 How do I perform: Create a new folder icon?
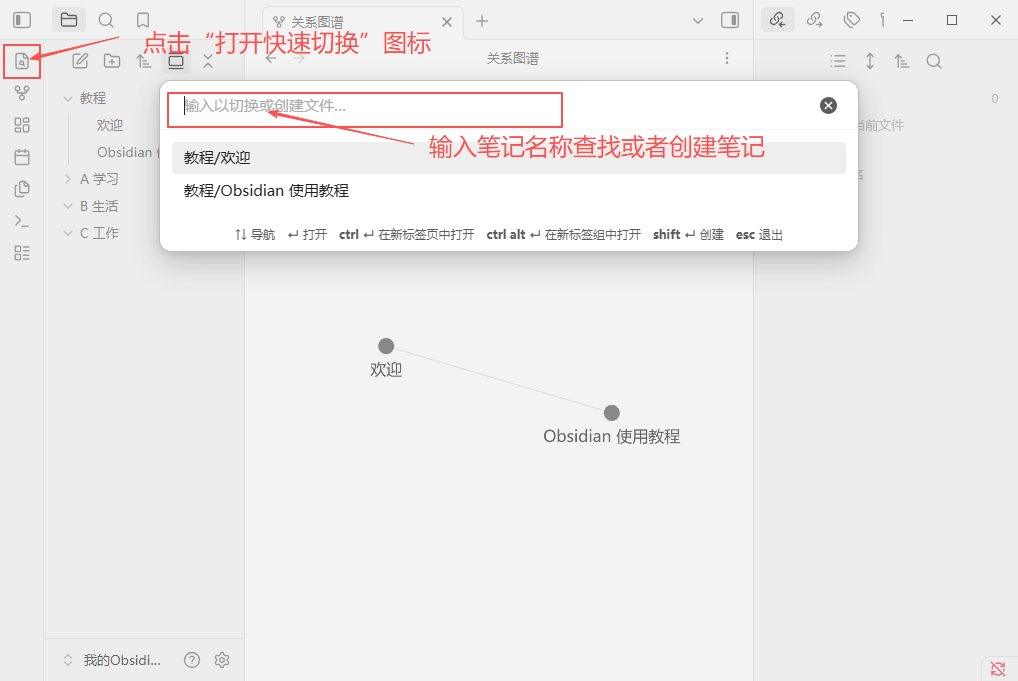tap(112, 61)
